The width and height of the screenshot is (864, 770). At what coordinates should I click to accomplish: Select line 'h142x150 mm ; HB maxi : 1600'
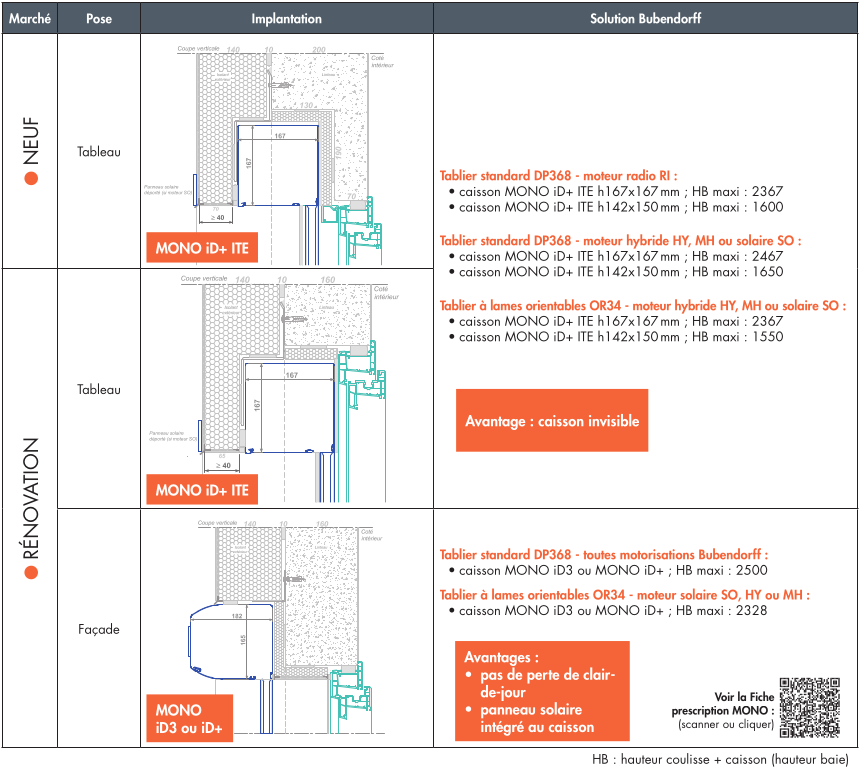tap(620, 207)
